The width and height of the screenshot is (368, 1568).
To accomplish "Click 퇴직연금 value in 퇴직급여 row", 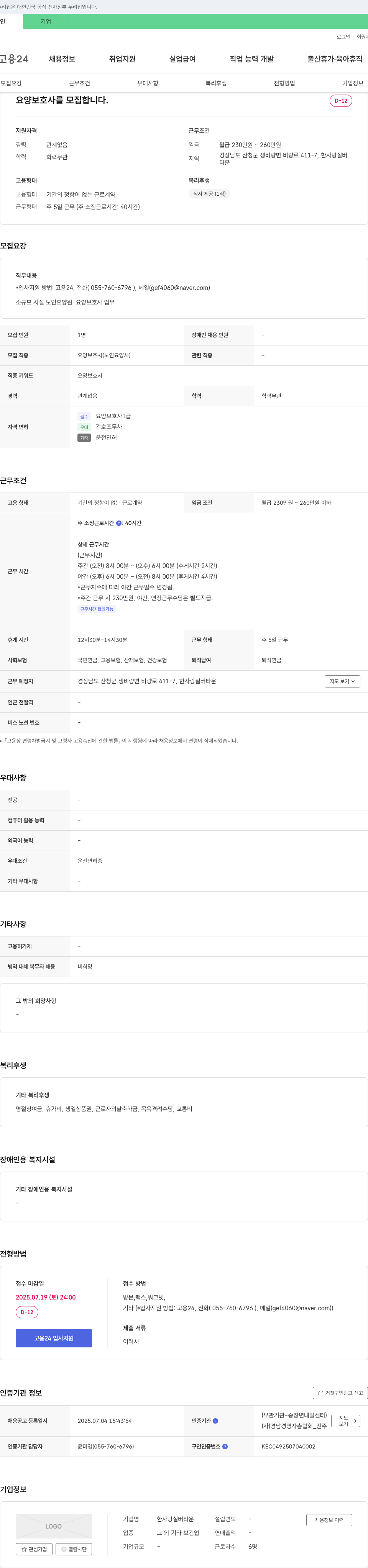I will coord(271,660).
